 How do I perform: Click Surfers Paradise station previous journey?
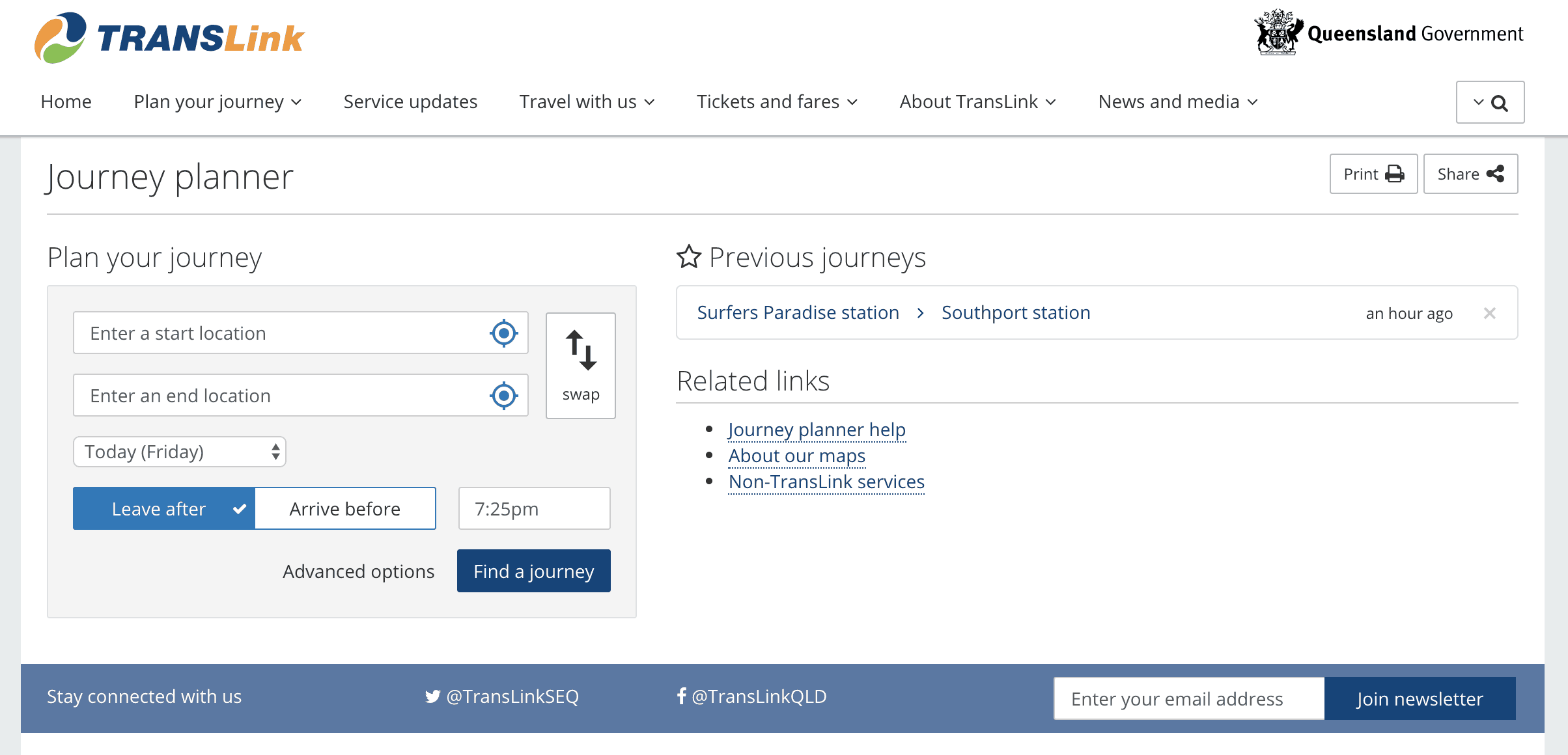tap(798, 312)
